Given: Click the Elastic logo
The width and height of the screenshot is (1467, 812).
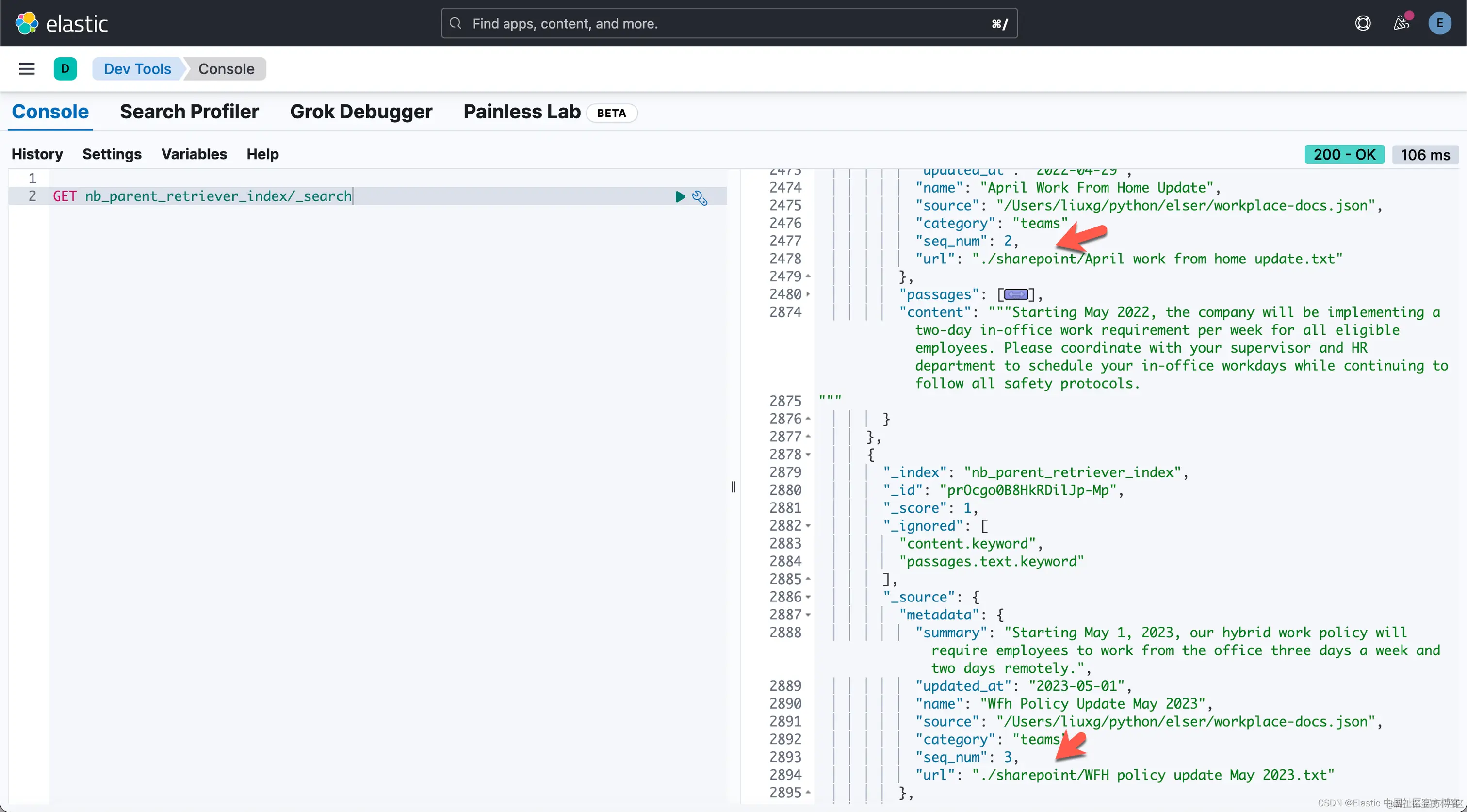Looking at the screenshot, I should [x=62, y=23].
